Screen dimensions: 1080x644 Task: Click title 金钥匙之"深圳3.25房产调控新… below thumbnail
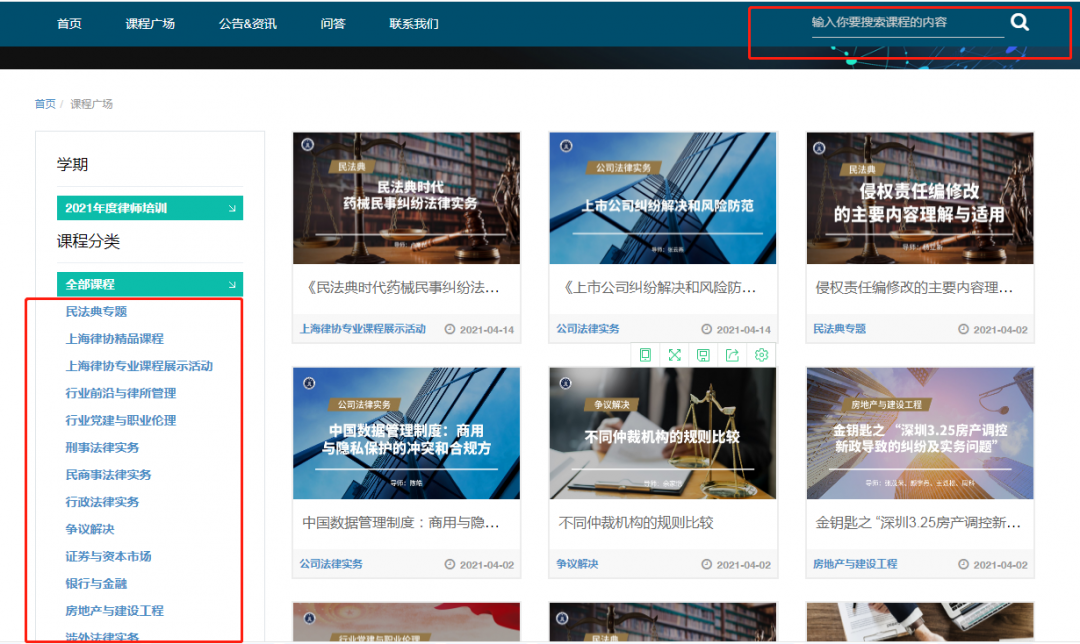pyautogui.click(x=918, y=523)
